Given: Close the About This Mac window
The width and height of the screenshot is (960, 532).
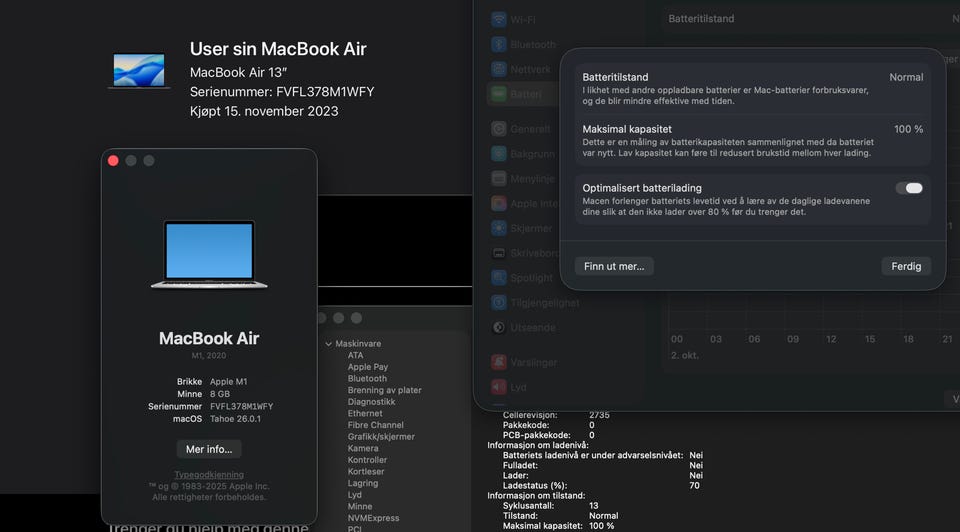Looking at the screenshot, I should [113, 160].
